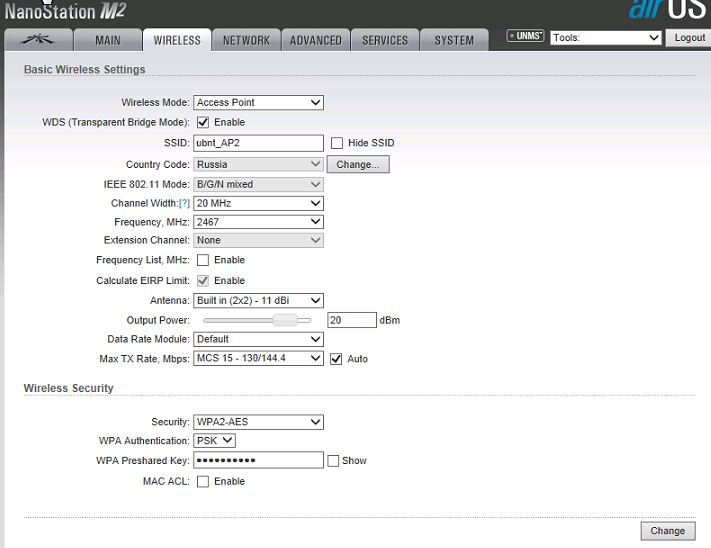Open the Security dropdown set to WPA2-AES
This screenshot has height=548, width=711.
click(x=259, y=422)
